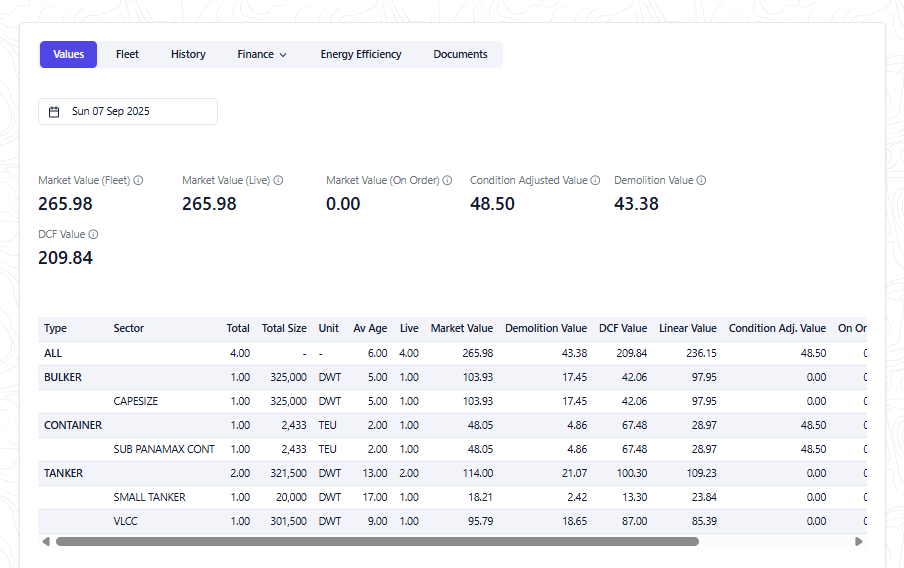Click the 265.98 Market Value (Fleet) figure

(x=65, y=204)
